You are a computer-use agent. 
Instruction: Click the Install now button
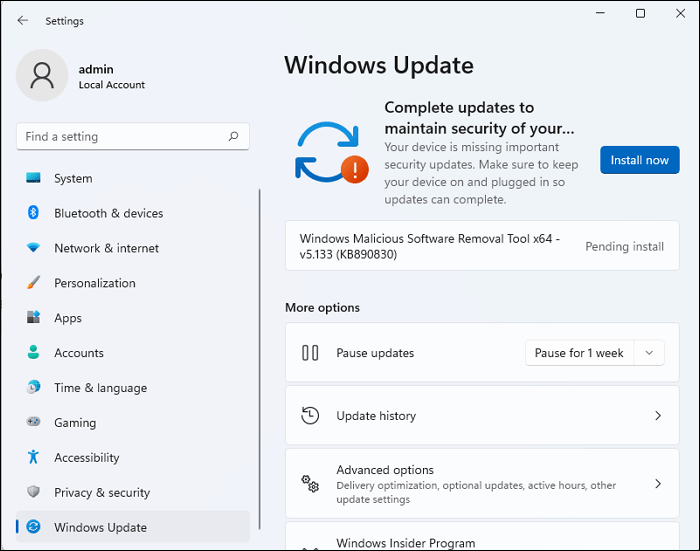coord(639,160)
